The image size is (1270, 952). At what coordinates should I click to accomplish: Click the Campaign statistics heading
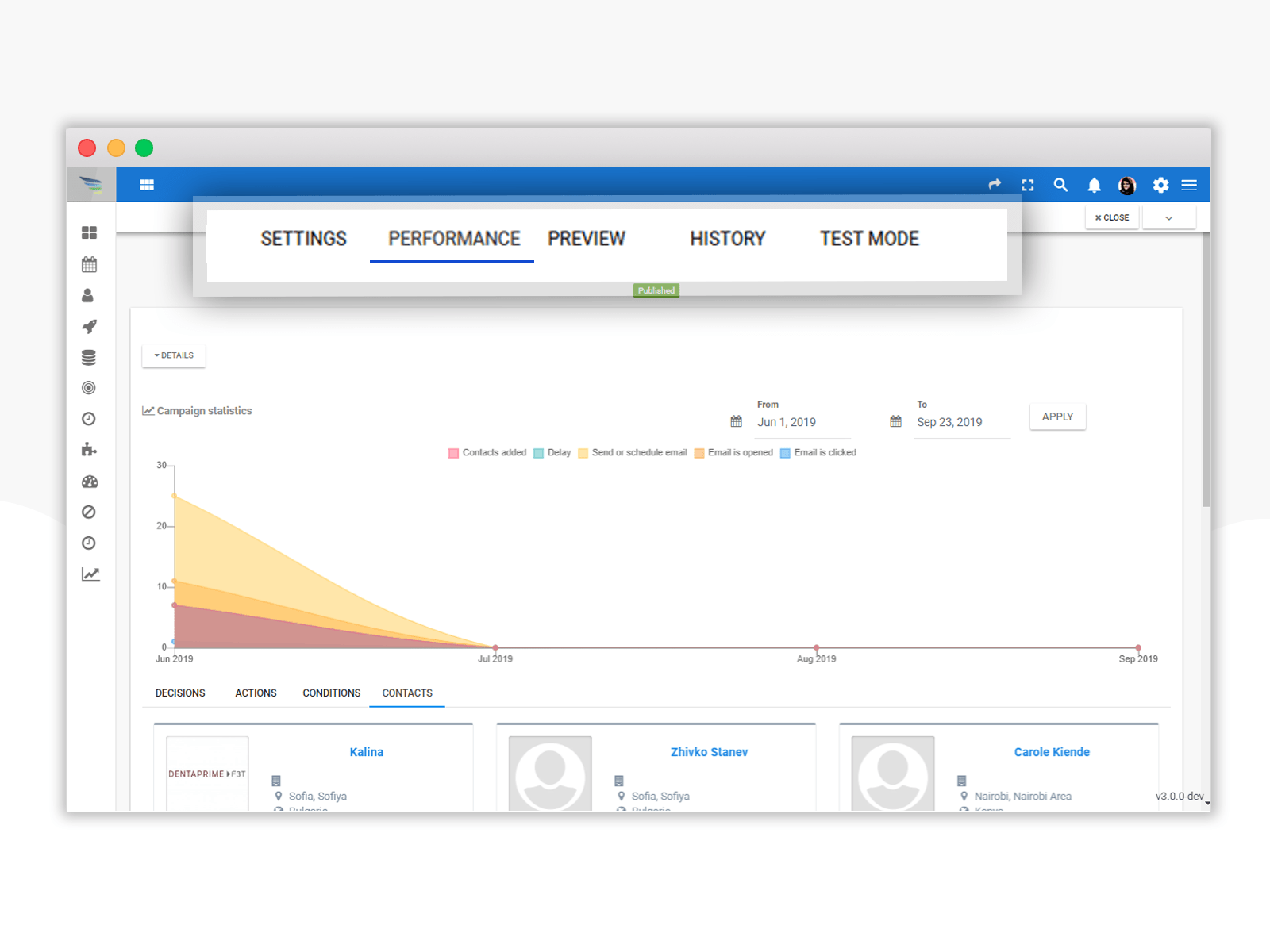[197, 411]
